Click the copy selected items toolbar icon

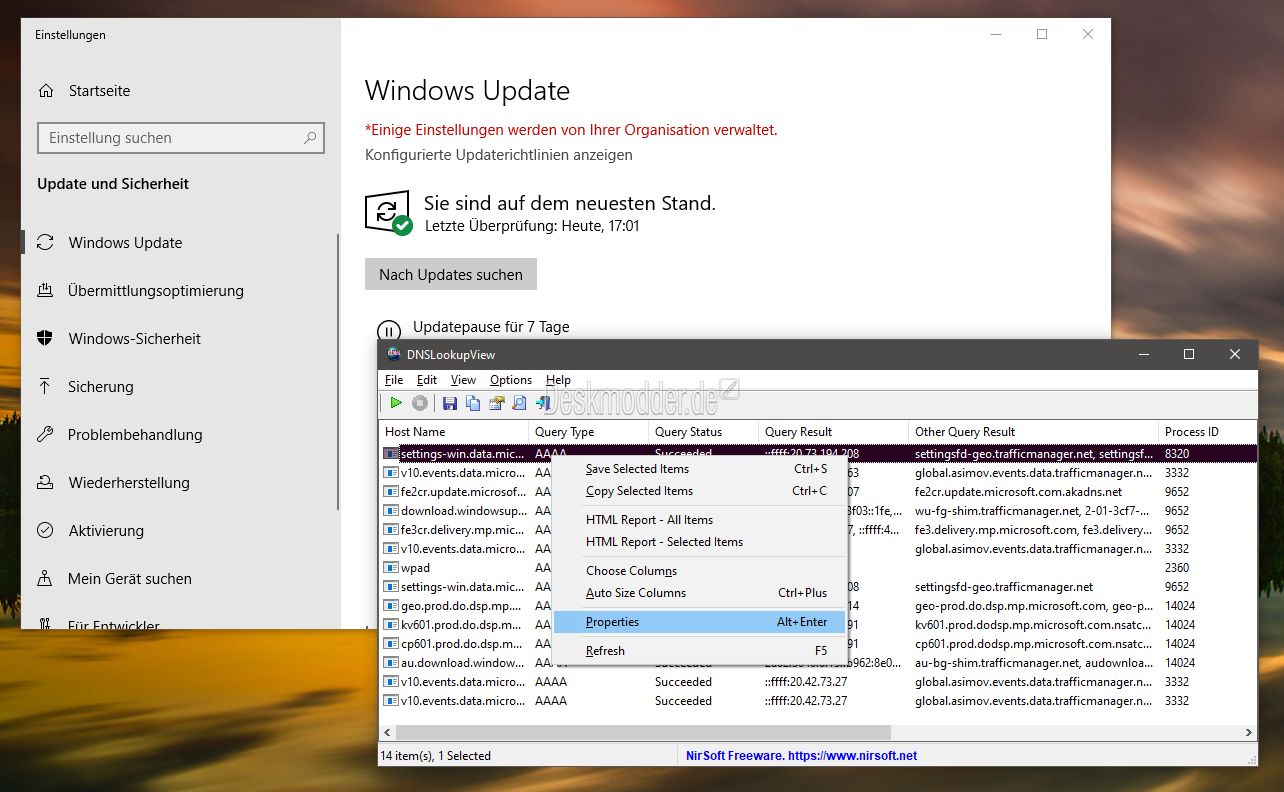click(473, 403)
